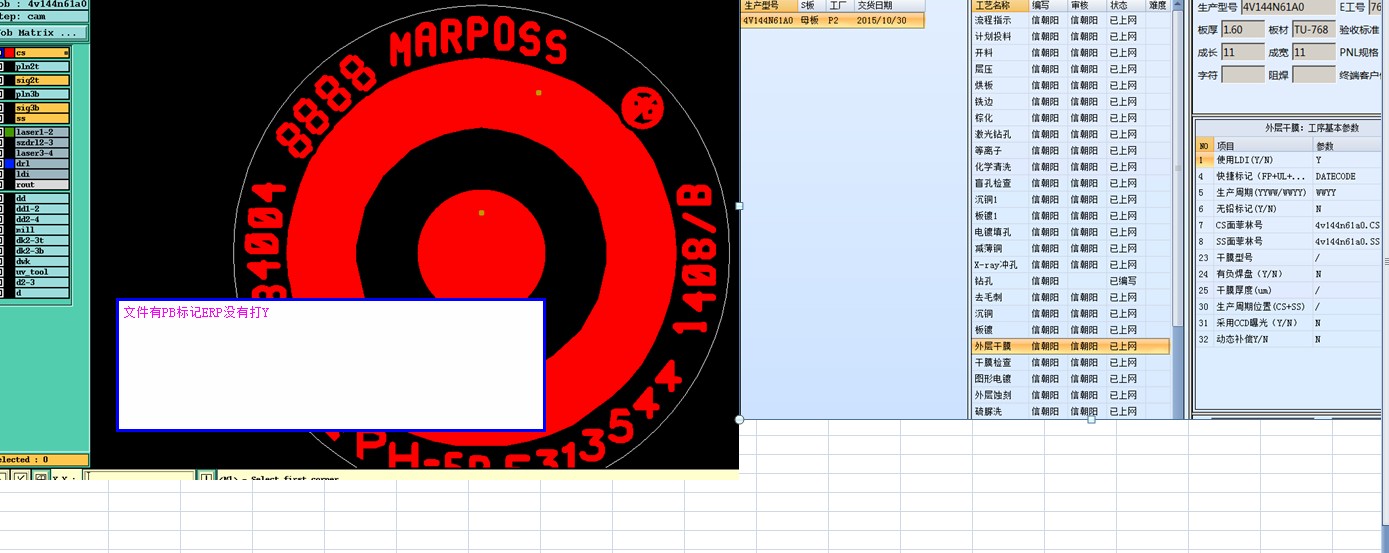Screen dimensions: 1389x553
Task: Select the dd1-2 layer
Action: (41, 209)
